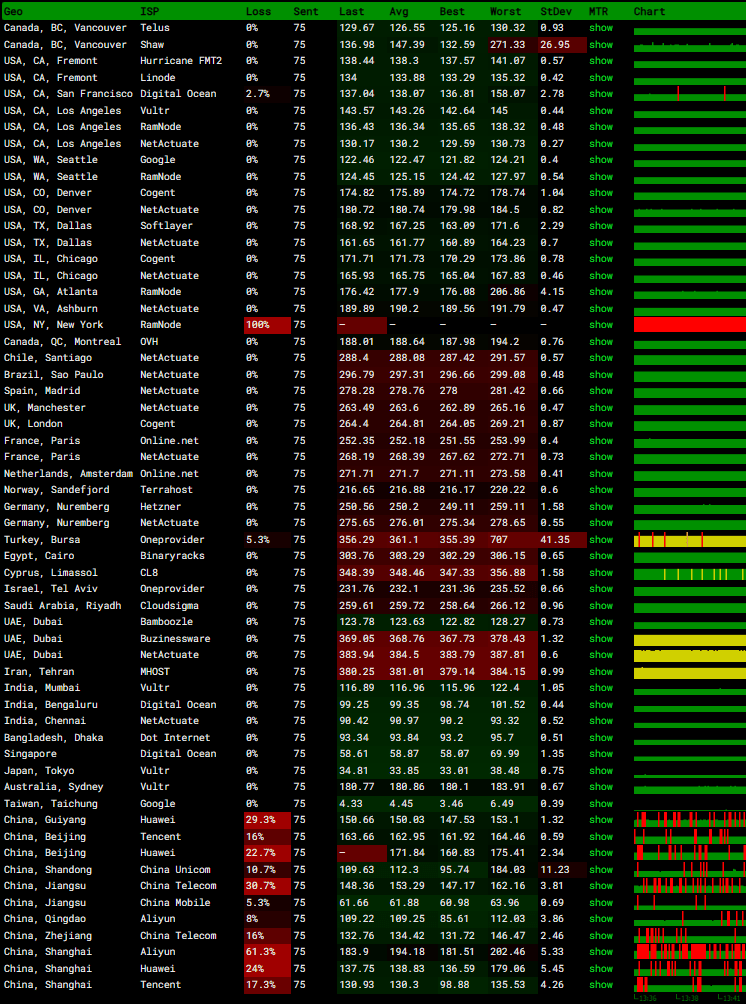The width and height of the screenshot is (746, 1004).
Task: Click the 100% loss cell for New York
Action: point(268,325)
